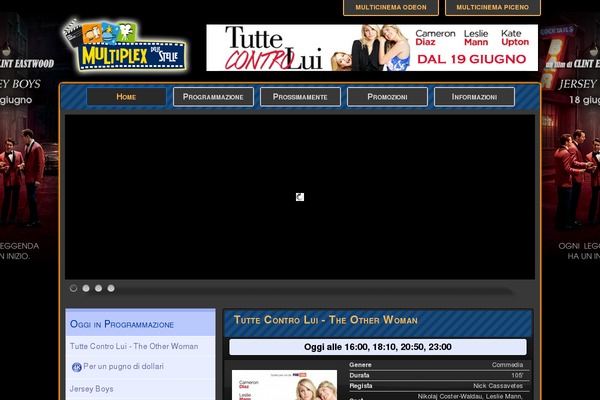Select the first slideshow dot
This screenshot has height=400, width=600.
click(x=73, y=288)
